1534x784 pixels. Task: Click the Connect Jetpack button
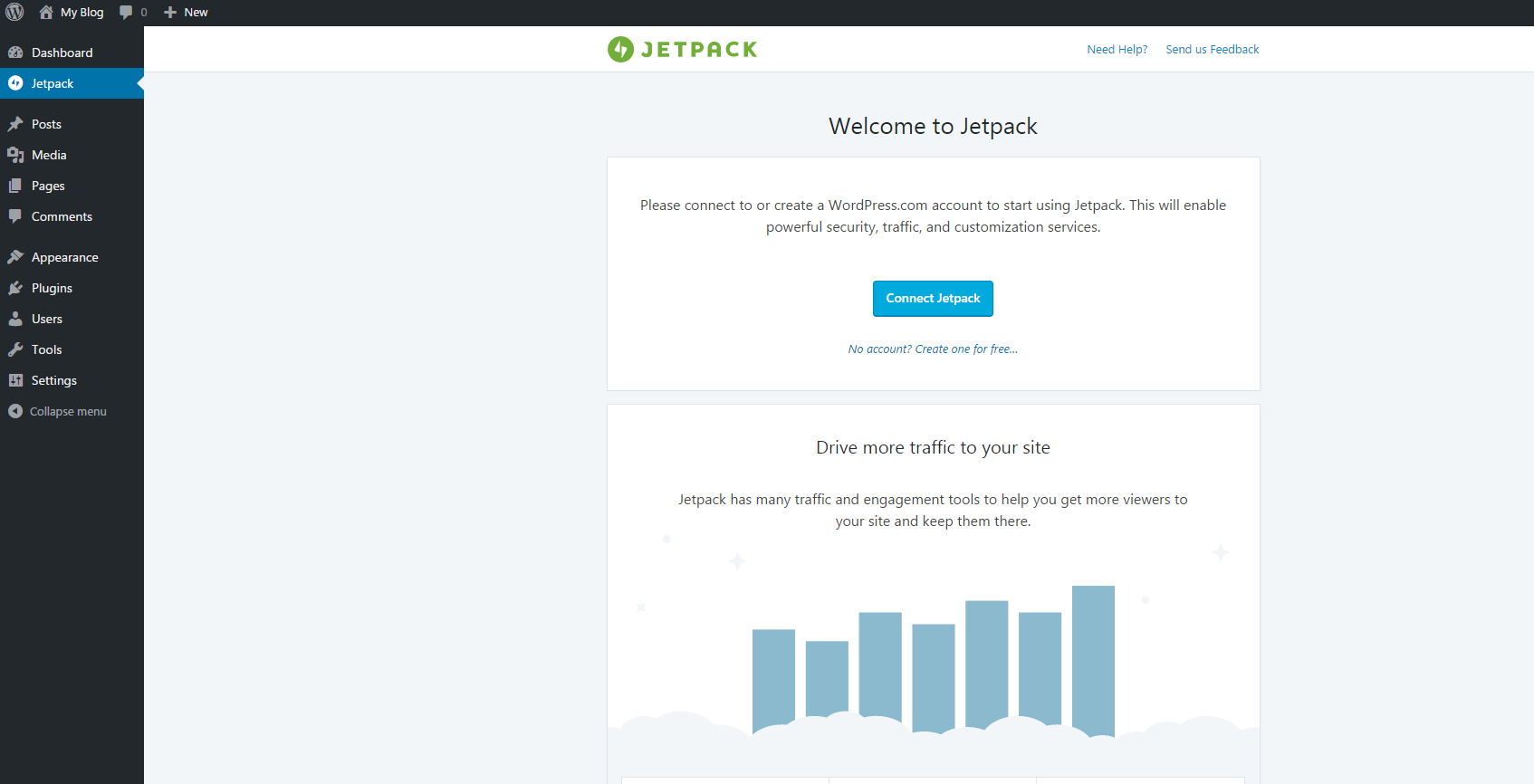933,299
